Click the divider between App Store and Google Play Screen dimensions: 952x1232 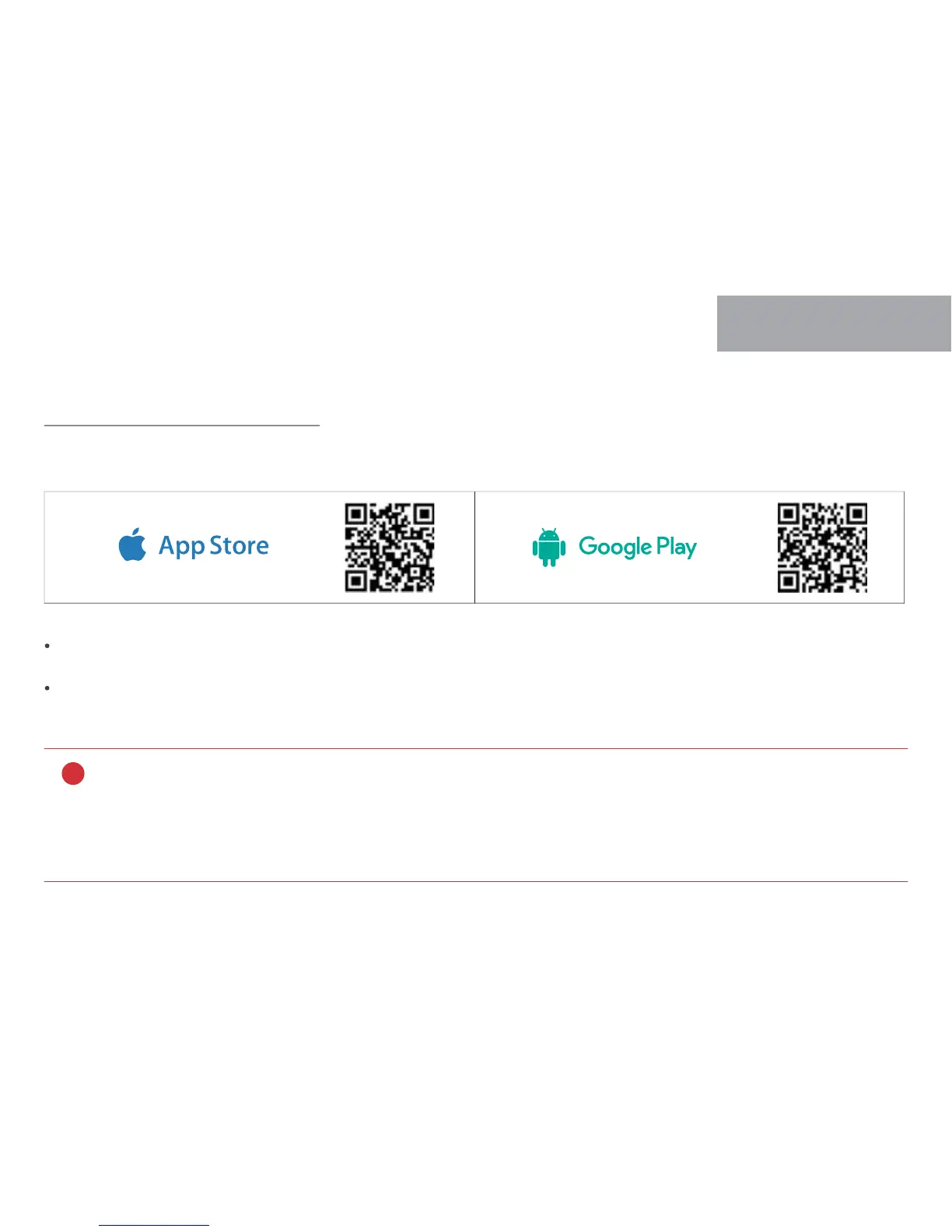[x=474, y=548]
